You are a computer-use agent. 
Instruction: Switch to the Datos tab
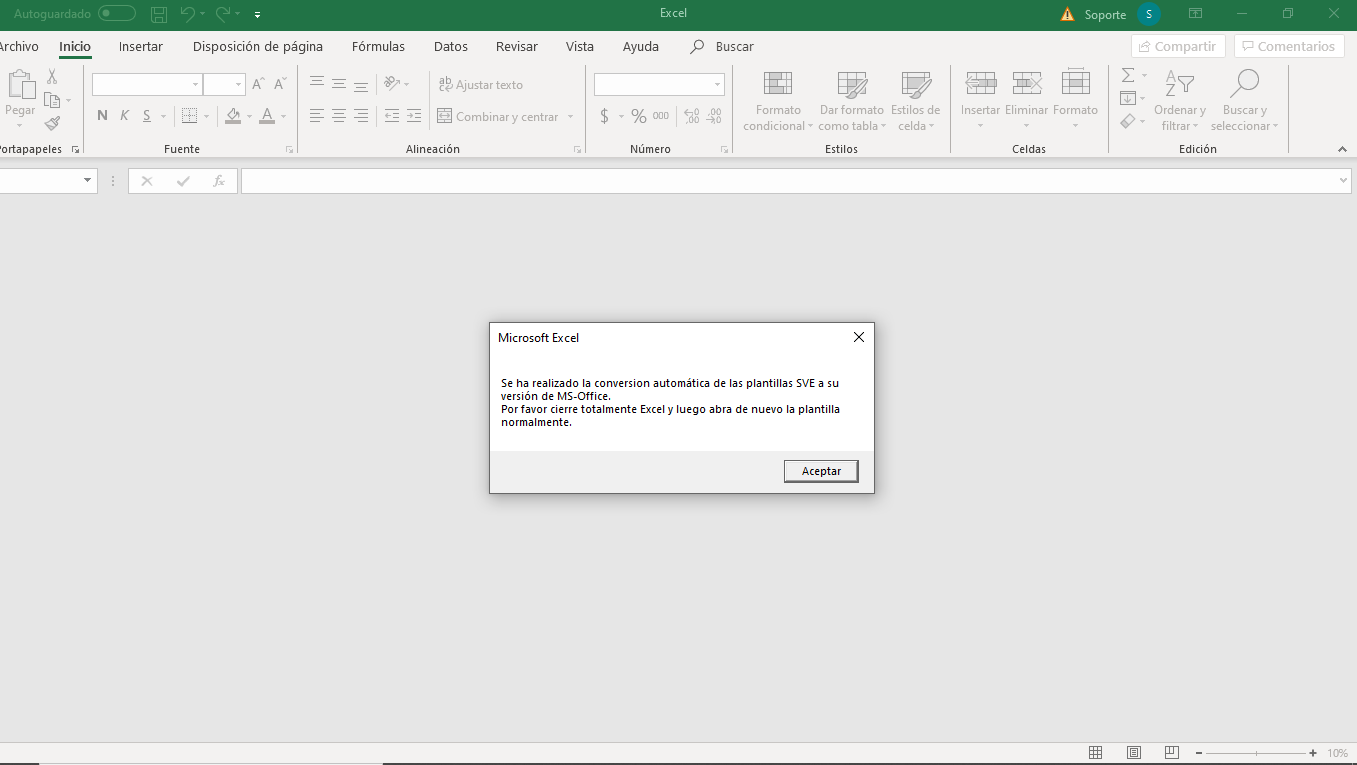(451, 46)
